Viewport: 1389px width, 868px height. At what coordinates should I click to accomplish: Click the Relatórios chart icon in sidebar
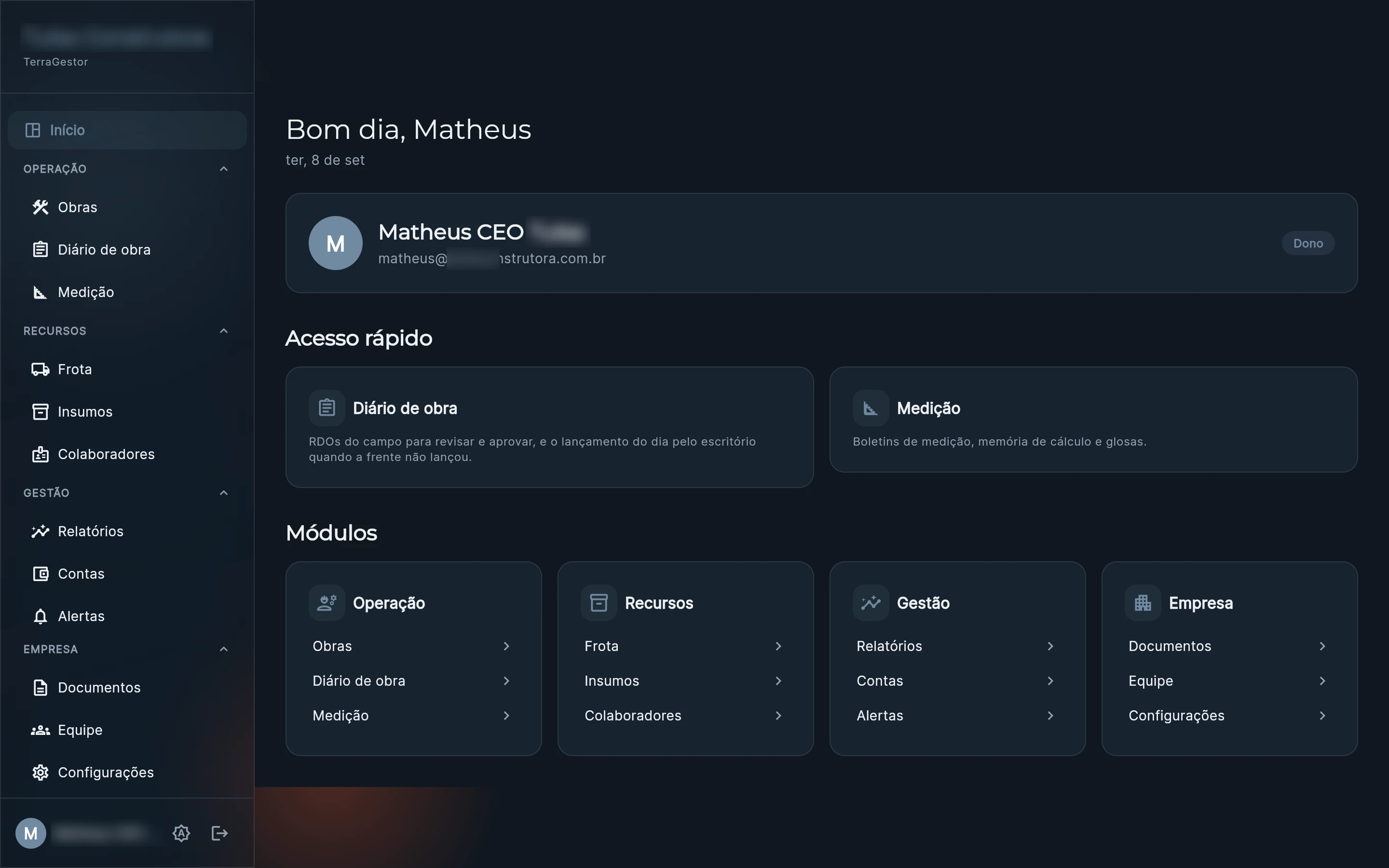point(40,531)
